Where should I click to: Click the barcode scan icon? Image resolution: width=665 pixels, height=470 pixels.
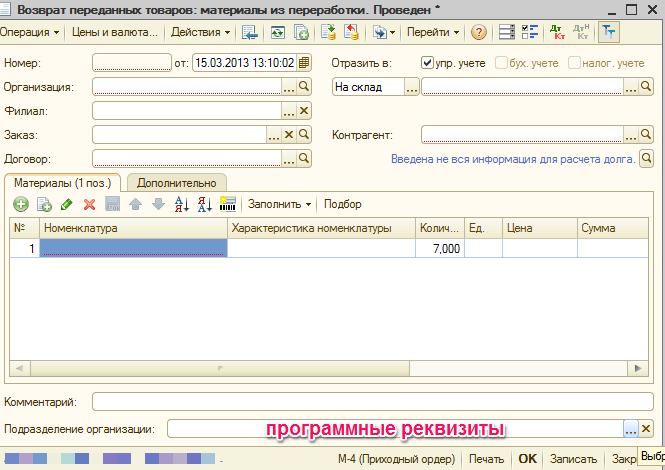click(227, 204)
